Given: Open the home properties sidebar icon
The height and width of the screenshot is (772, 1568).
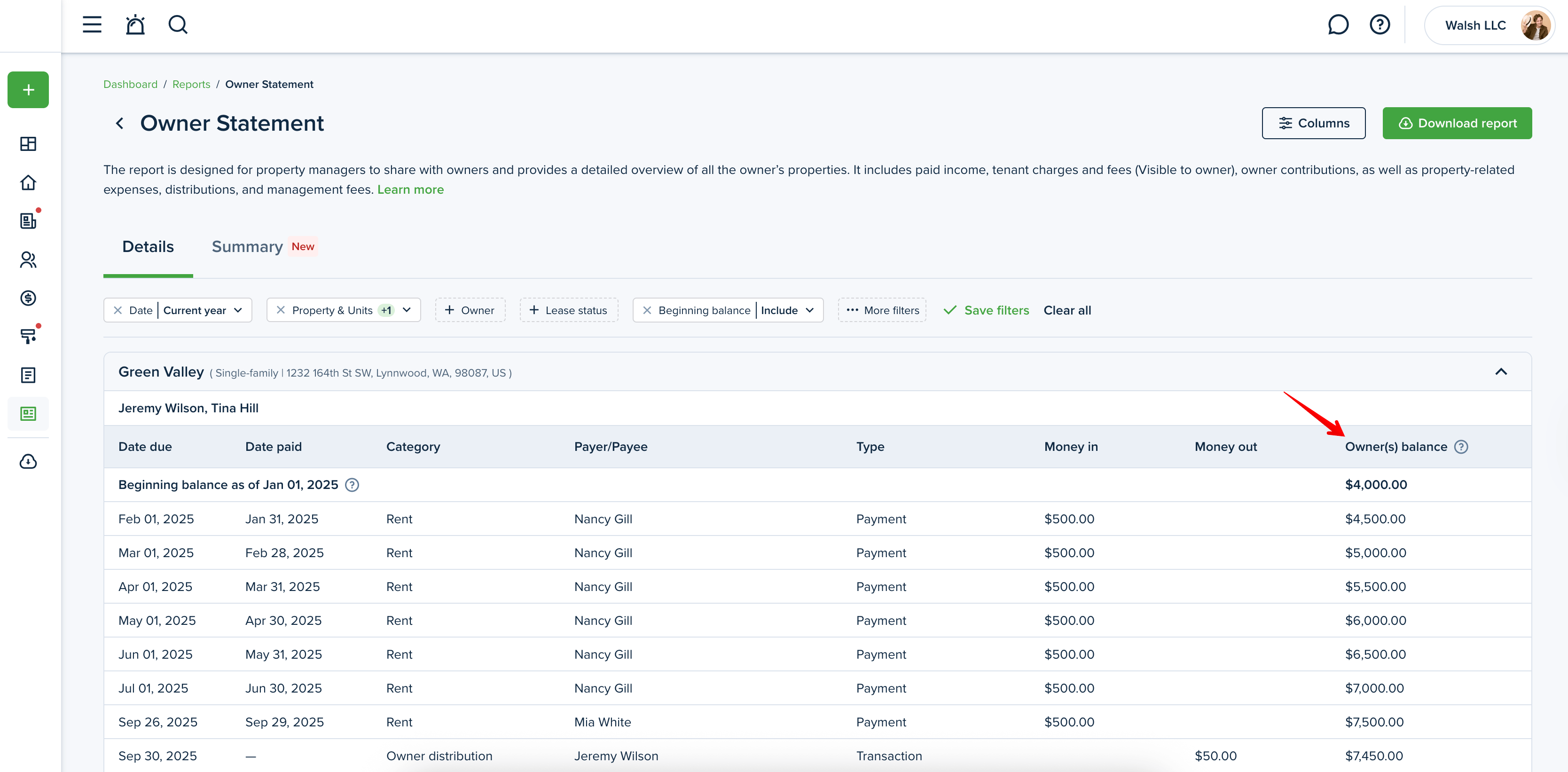Looking at the screenshot, I should [28, 182].
